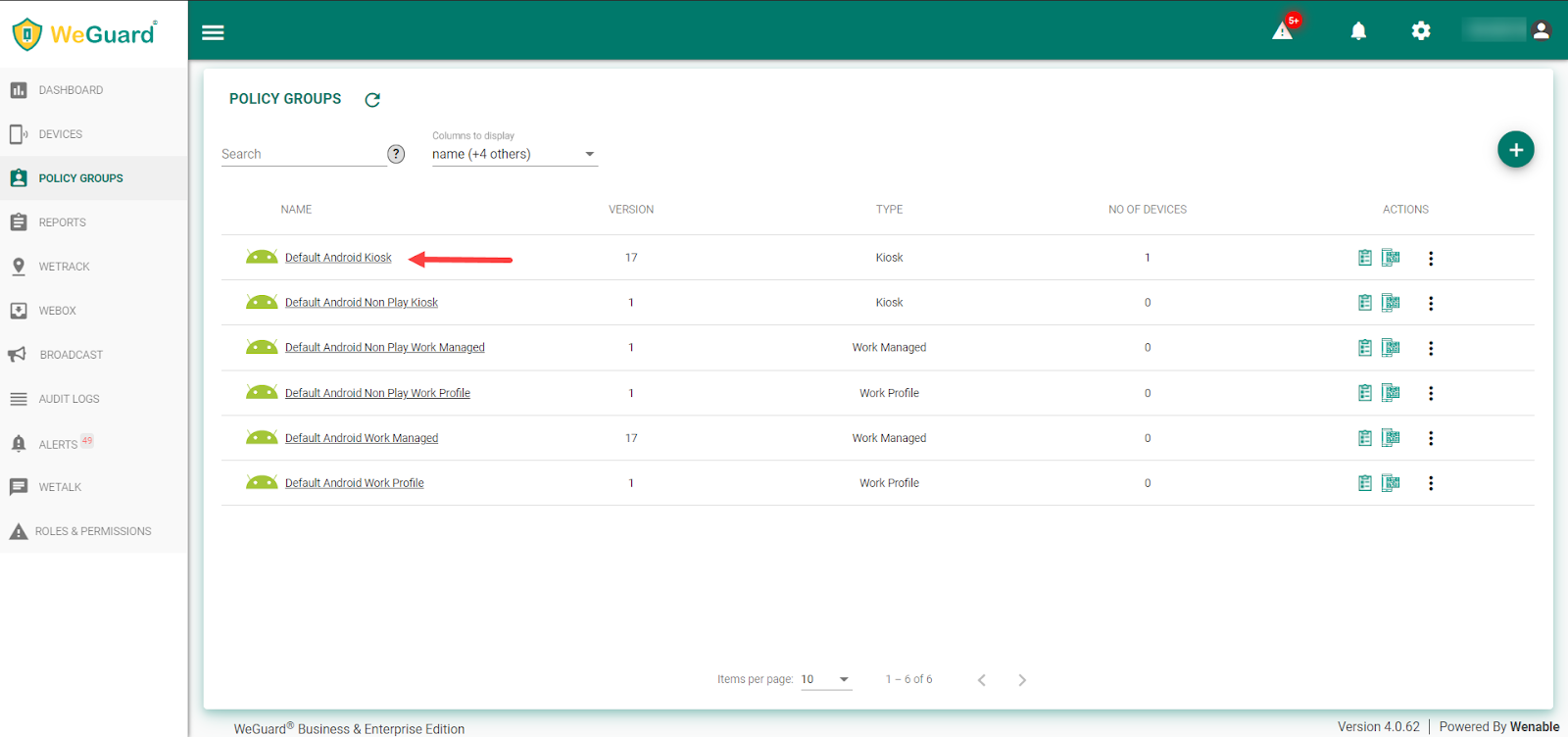Go to next page of results
Viewport: 1568px width, 737px height.
click(x=1022, y=680)
